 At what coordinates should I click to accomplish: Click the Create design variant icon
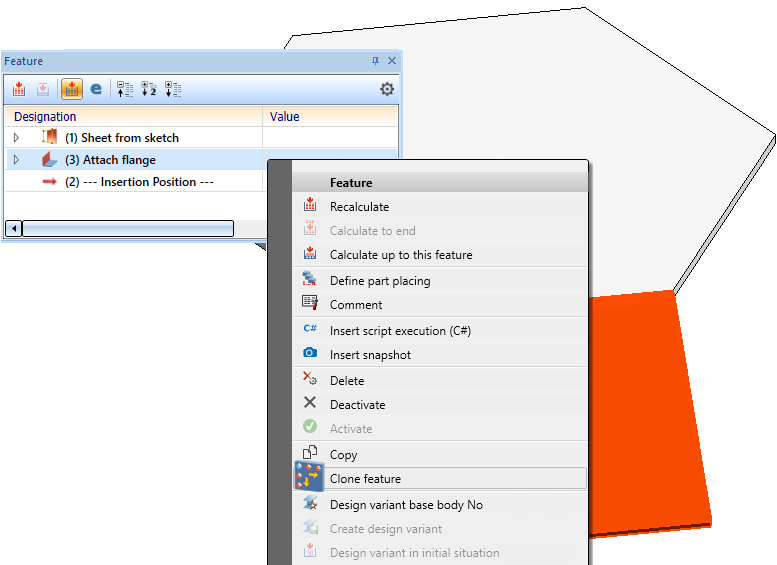tap(310, 527)
